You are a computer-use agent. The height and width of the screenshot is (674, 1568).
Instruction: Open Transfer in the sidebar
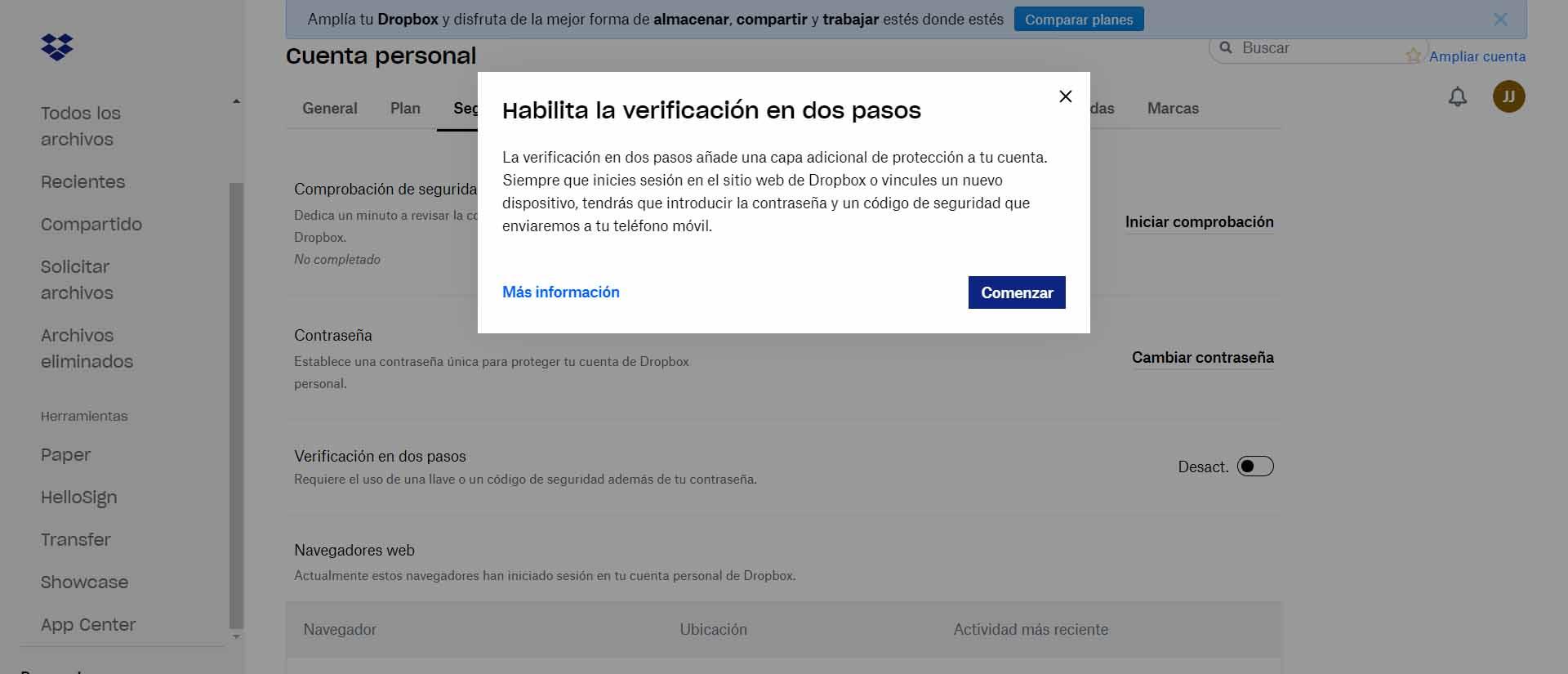click(x=76, y=540)
